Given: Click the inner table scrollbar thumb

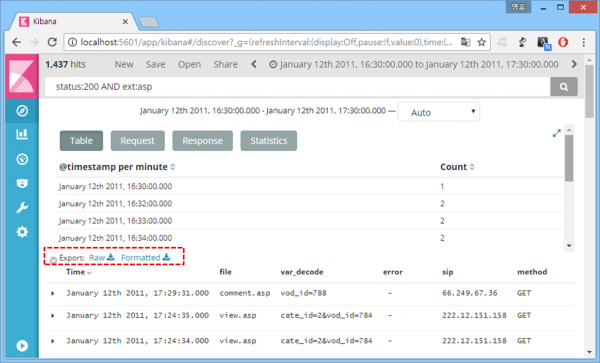Looking at the screenshot, I should coord(569,158).
